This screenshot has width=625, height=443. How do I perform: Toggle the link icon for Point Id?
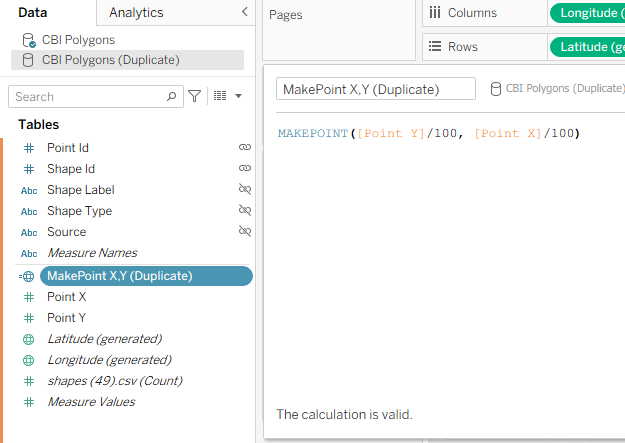[x=244, y=147]
